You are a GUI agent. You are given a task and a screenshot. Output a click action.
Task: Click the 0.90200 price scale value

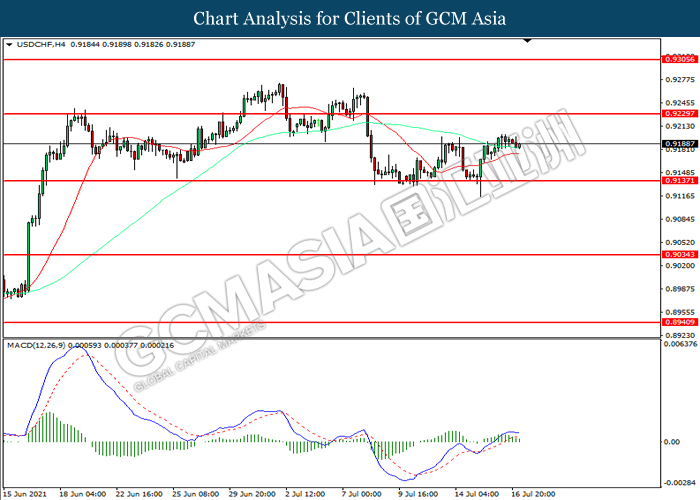(680, 266)
